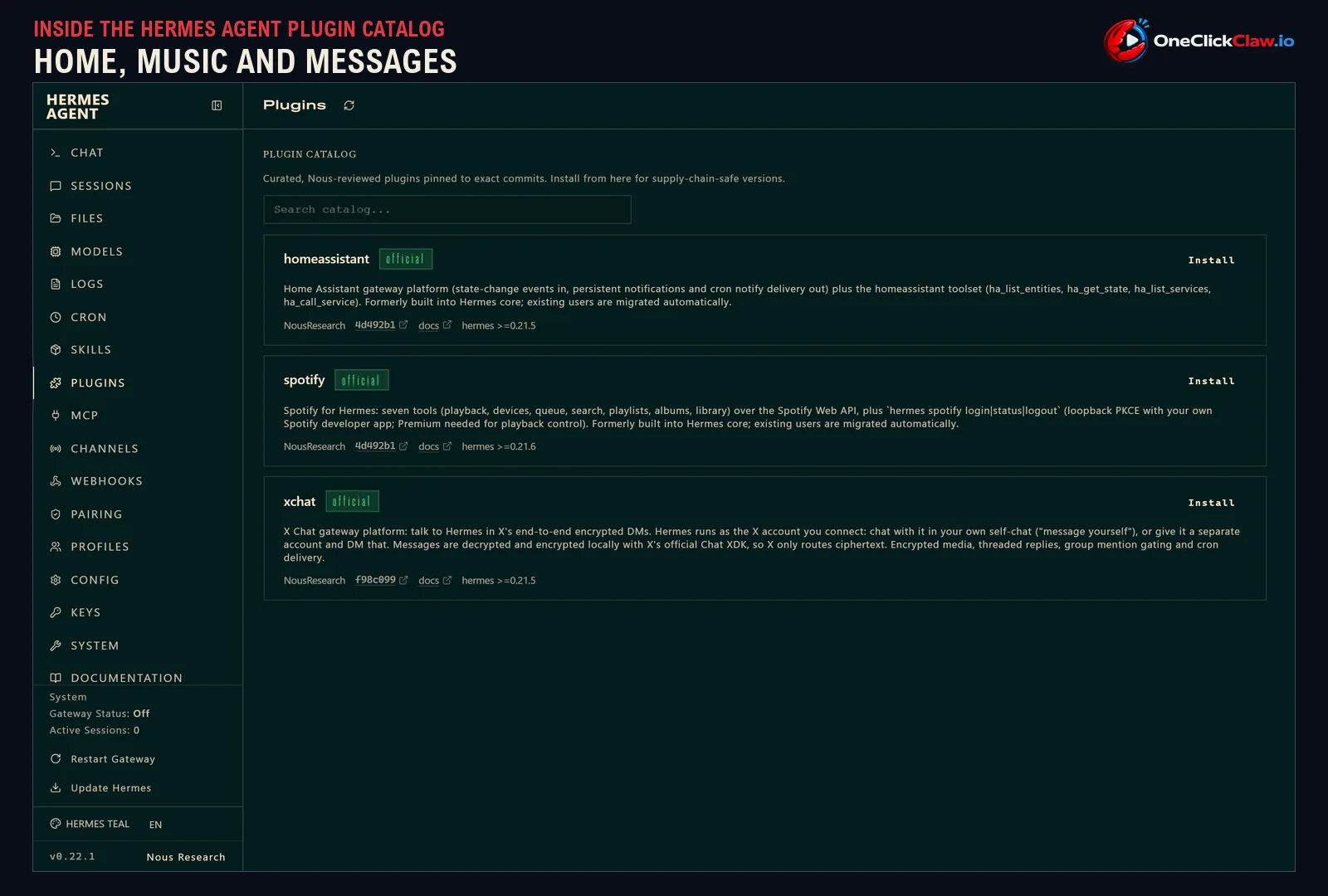Open the xchat docs link

(x=435, y=581)
